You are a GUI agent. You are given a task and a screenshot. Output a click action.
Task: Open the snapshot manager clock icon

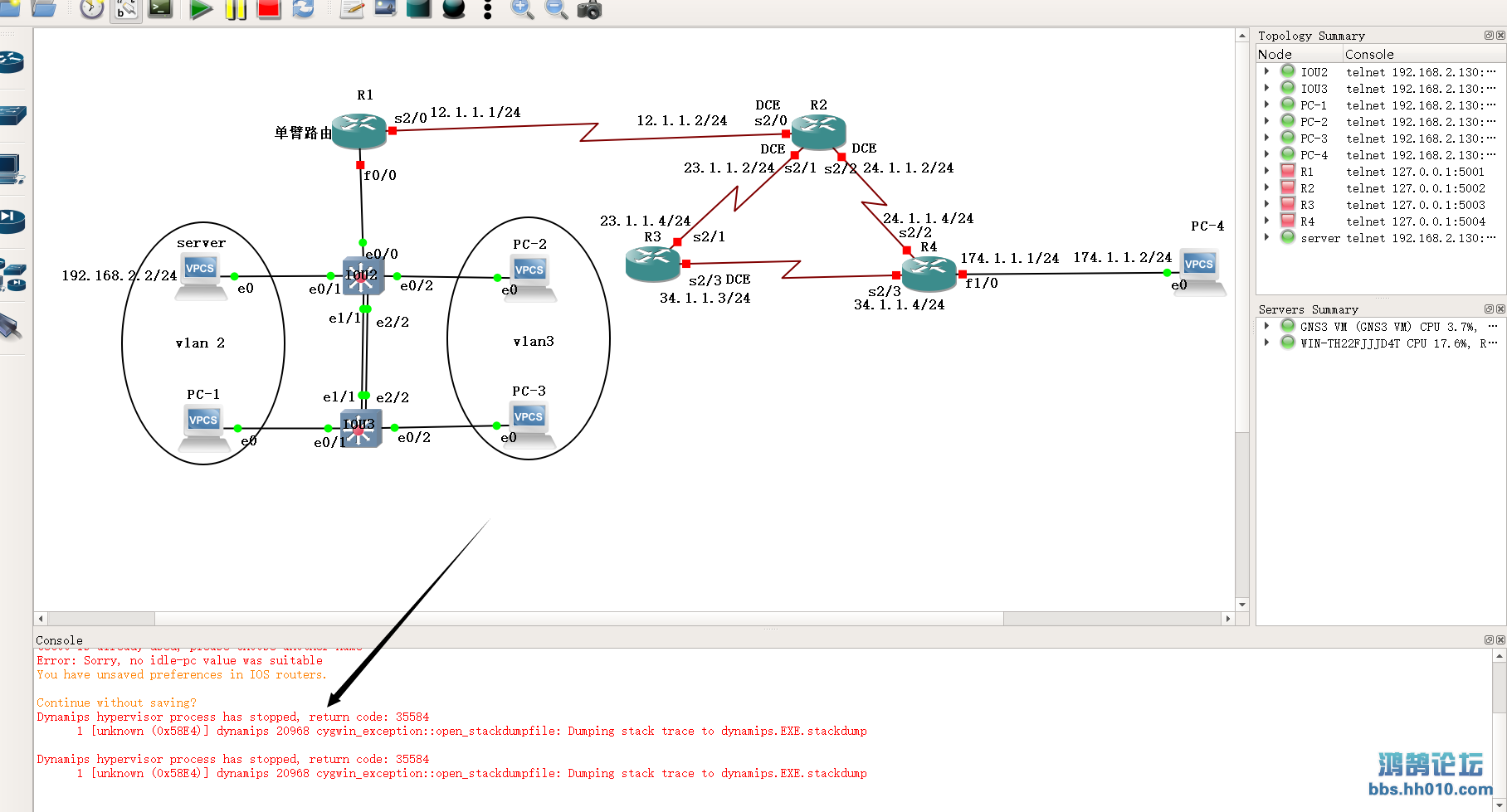[x=92, y=8]
